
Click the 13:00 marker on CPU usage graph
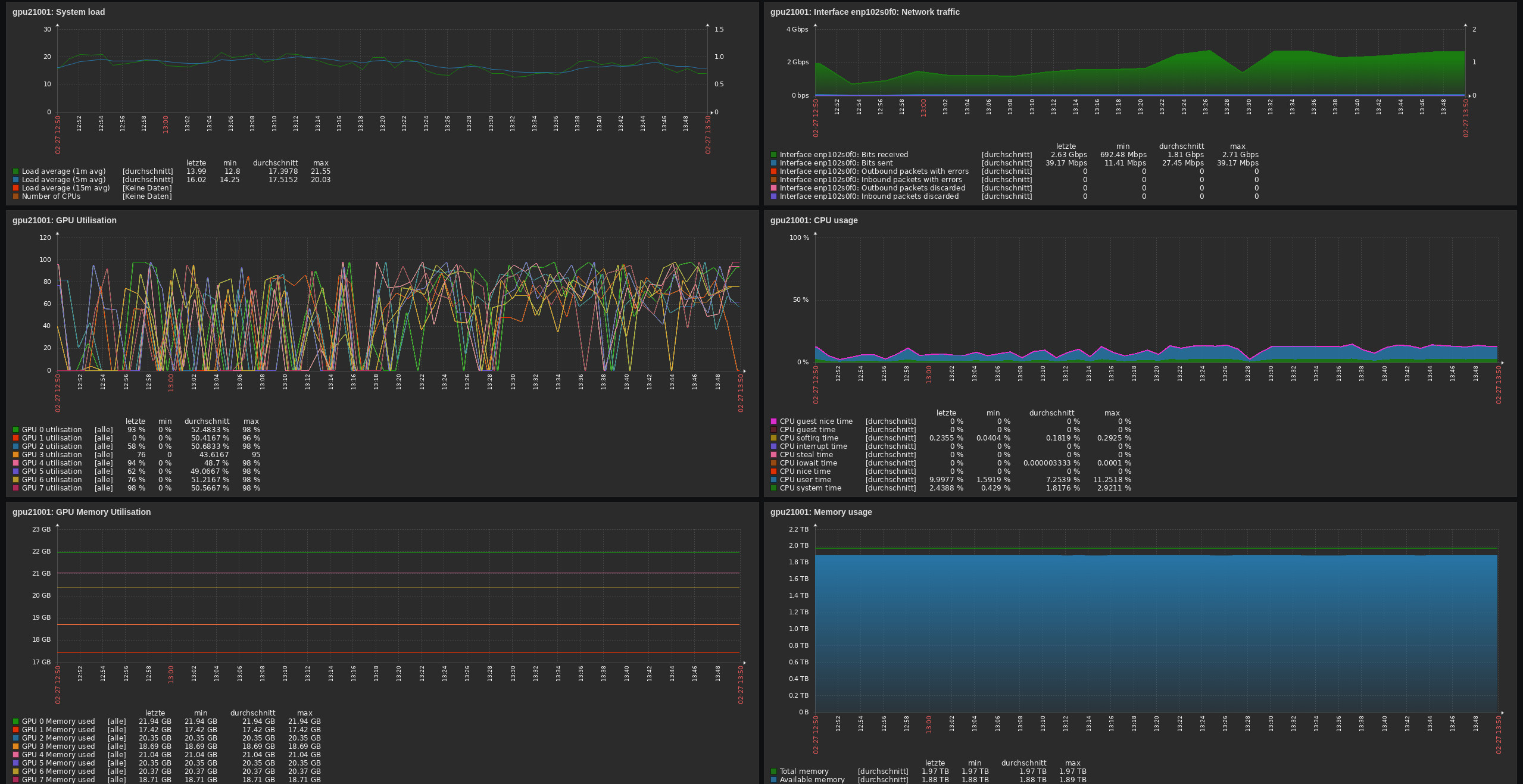pyautogui.click(x=928, y=374)
